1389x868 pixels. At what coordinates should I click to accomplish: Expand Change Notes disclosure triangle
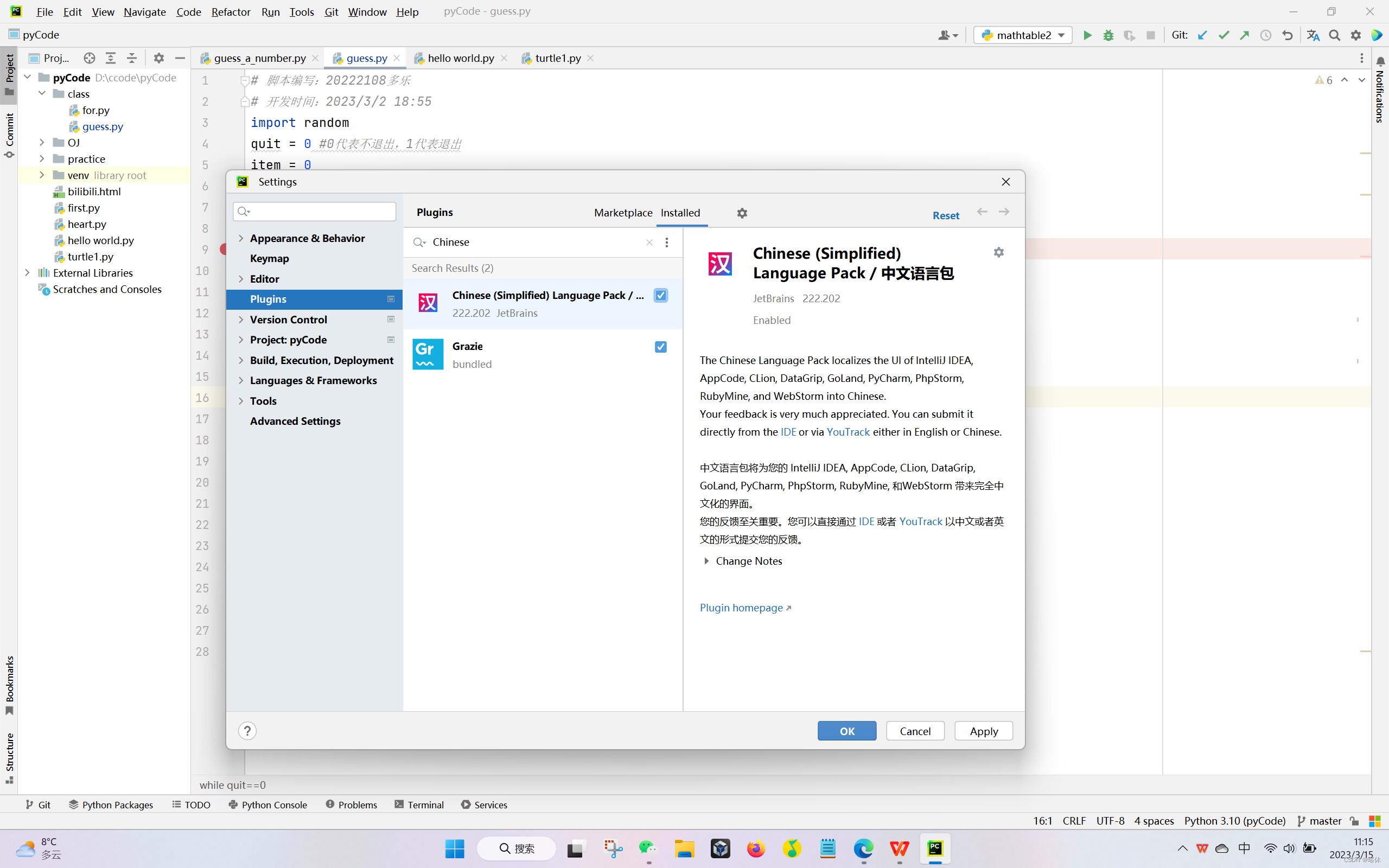click(706, 561)
